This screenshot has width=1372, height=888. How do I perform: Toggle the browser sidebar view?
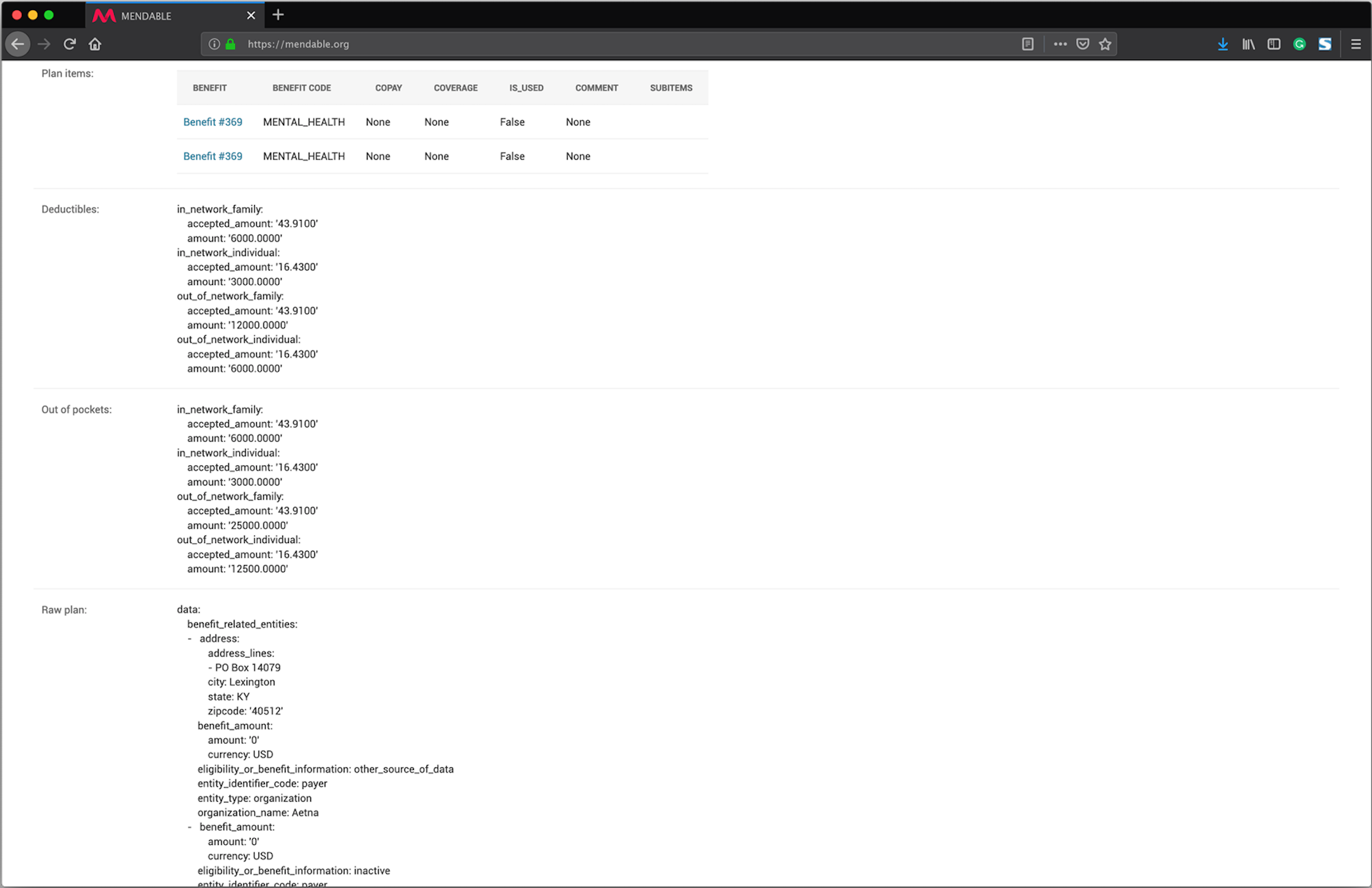click(1274, 44)
